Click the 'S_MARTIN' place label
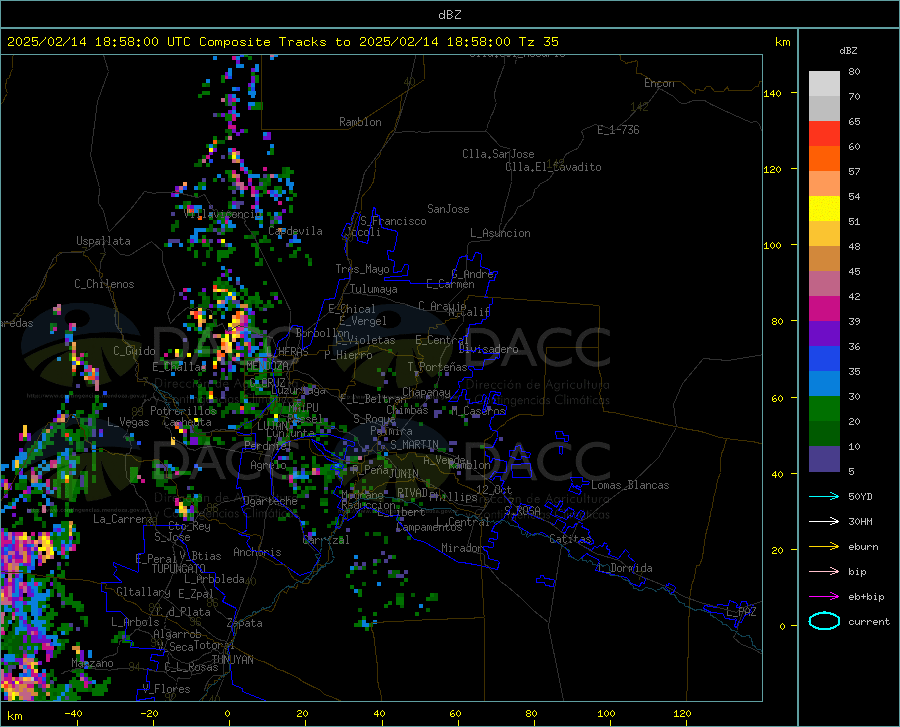 [x=414, y=445]
